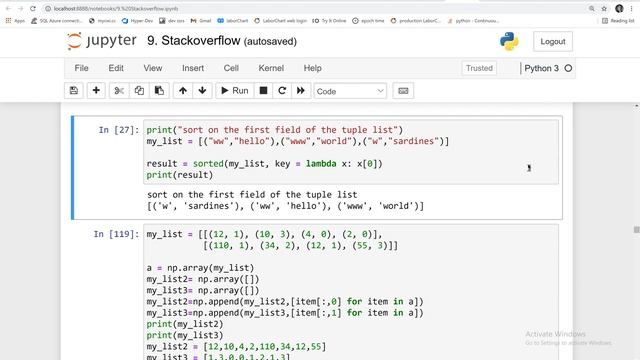The image size is (640, 360).
Task: Open the Edit menu
Action: click(x=116, y=68)
